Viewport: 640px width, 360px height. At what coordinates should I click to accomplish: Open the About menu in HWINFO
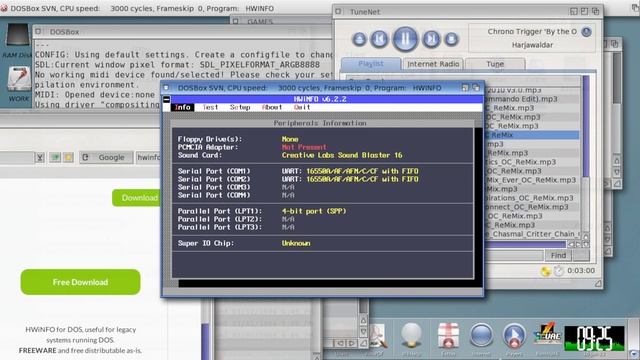[271, 107]
